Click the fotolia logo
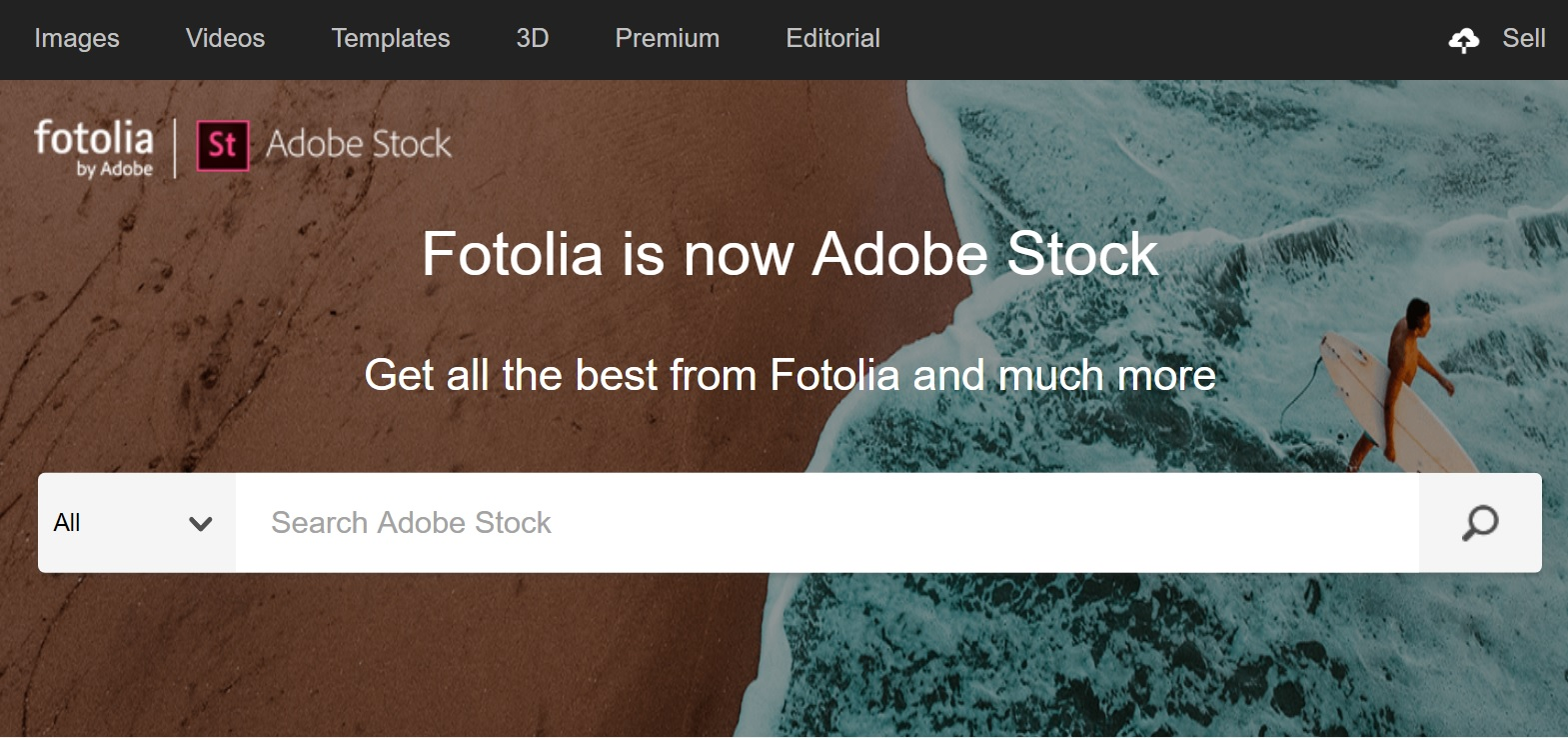 94,138
